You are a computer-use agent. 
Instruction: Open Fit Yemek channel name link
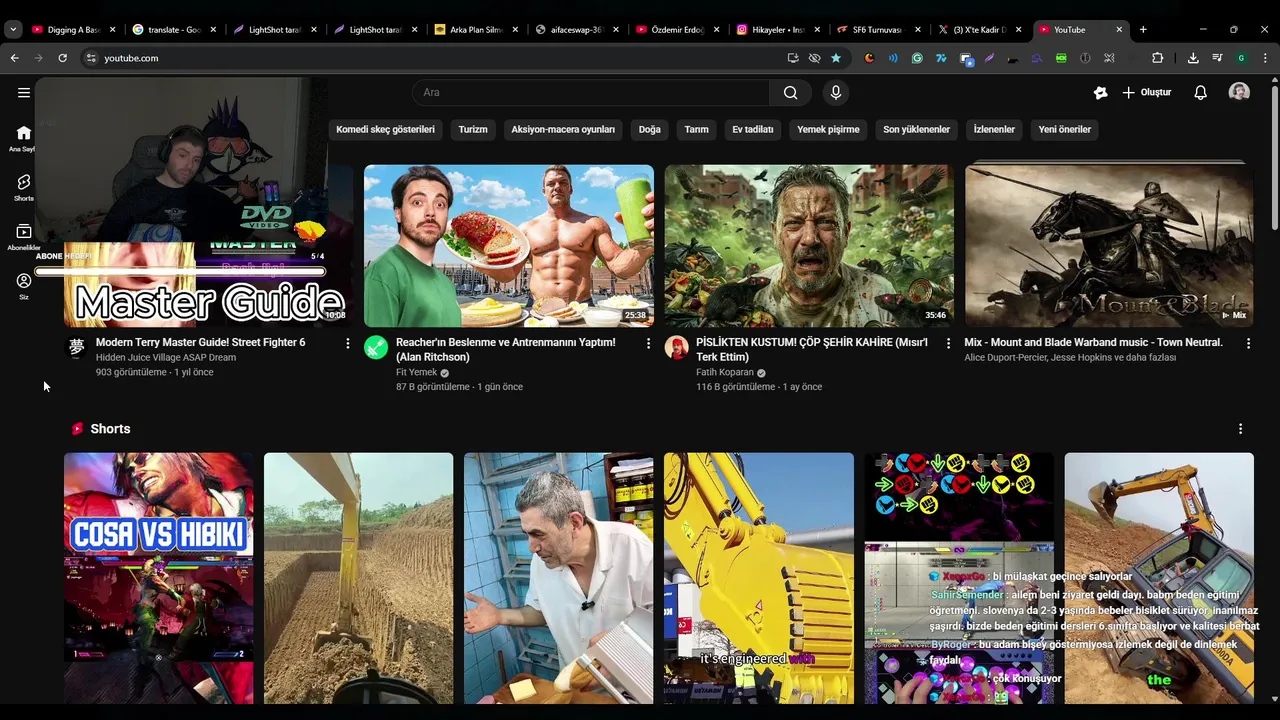click(x=416, y=373)
